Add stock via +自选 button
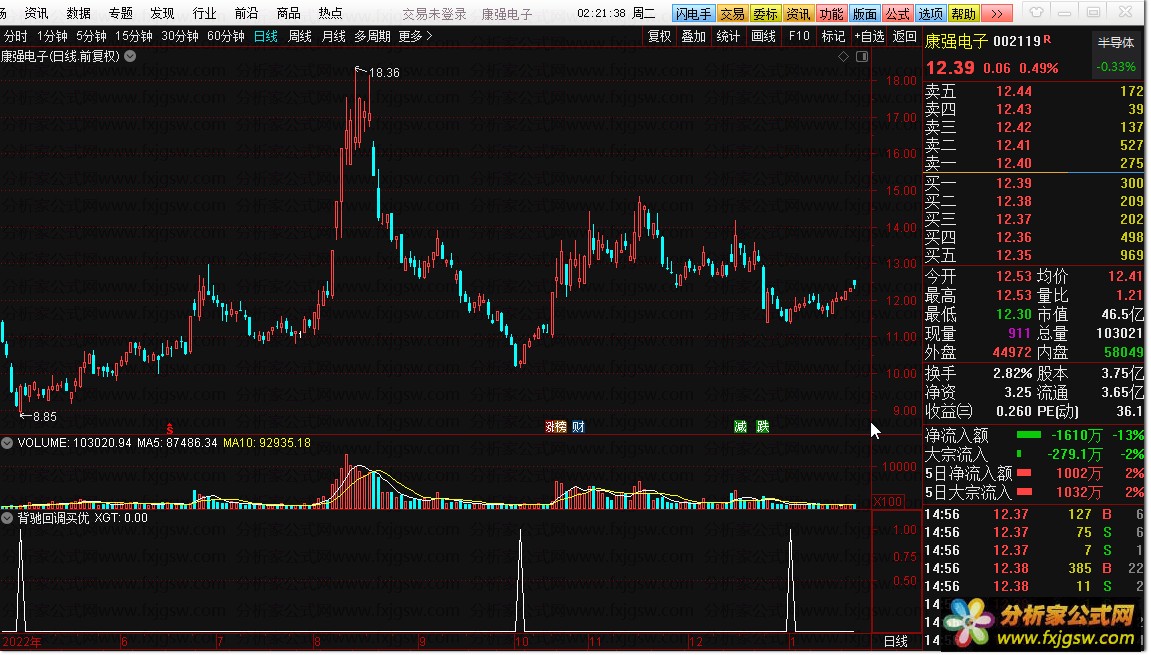1151x655 pixels. pyautogui.click(x=869, y=36)
